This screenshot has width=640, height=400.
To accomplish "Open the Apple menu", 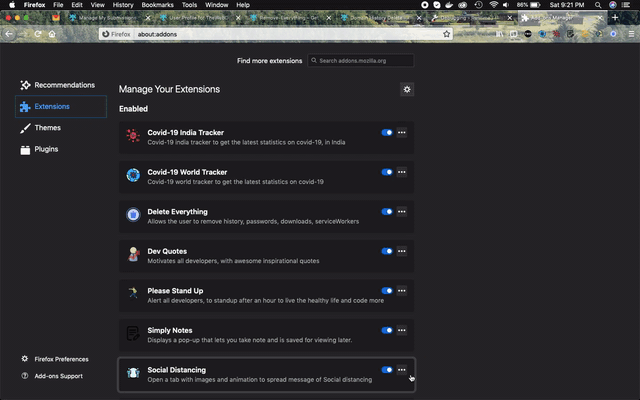I will coord(12,5).
